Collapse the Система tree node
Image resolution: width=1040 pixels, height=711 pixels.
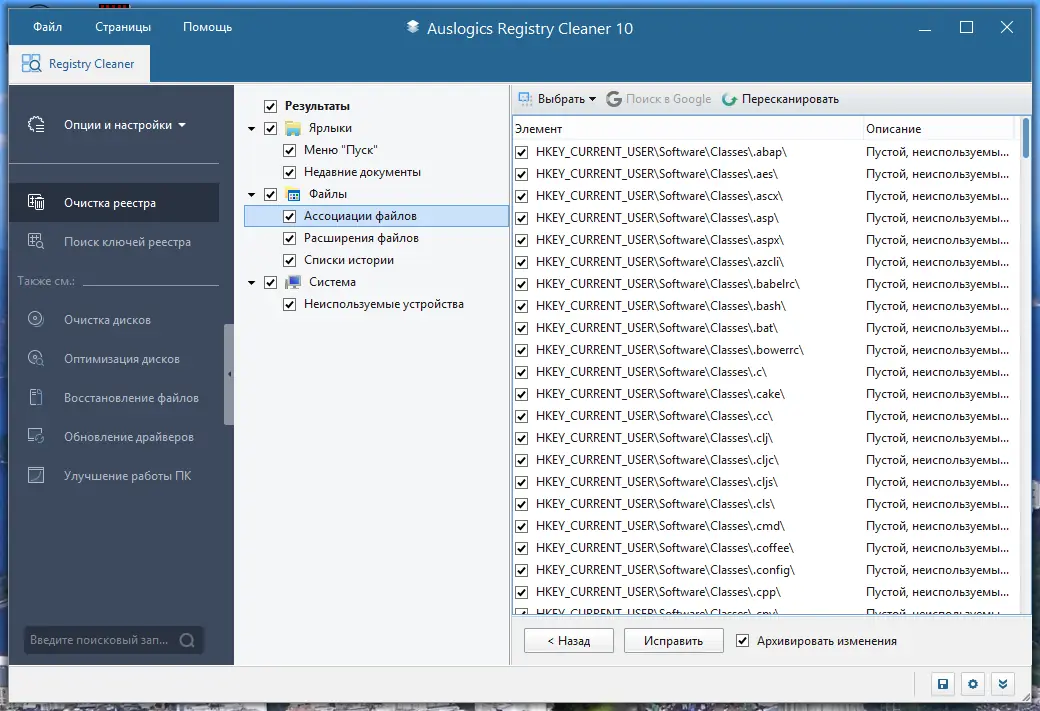[x=251, y=283]
